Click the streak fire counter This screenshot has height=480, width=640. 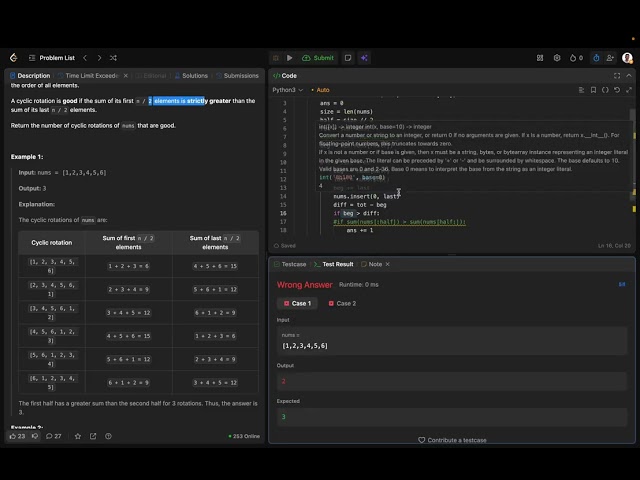(576, 58)
